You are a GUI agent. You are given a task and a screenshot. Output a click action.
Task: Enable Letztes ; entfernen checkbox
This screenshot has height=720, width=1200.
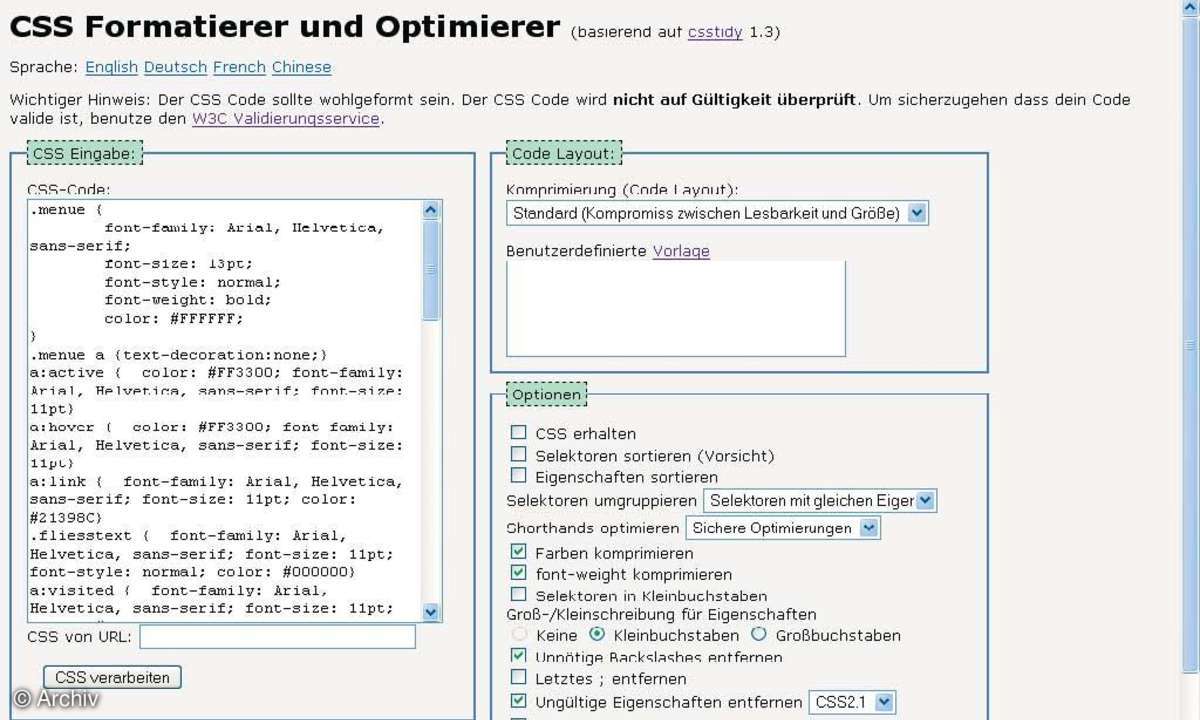[x=518, y=678]
